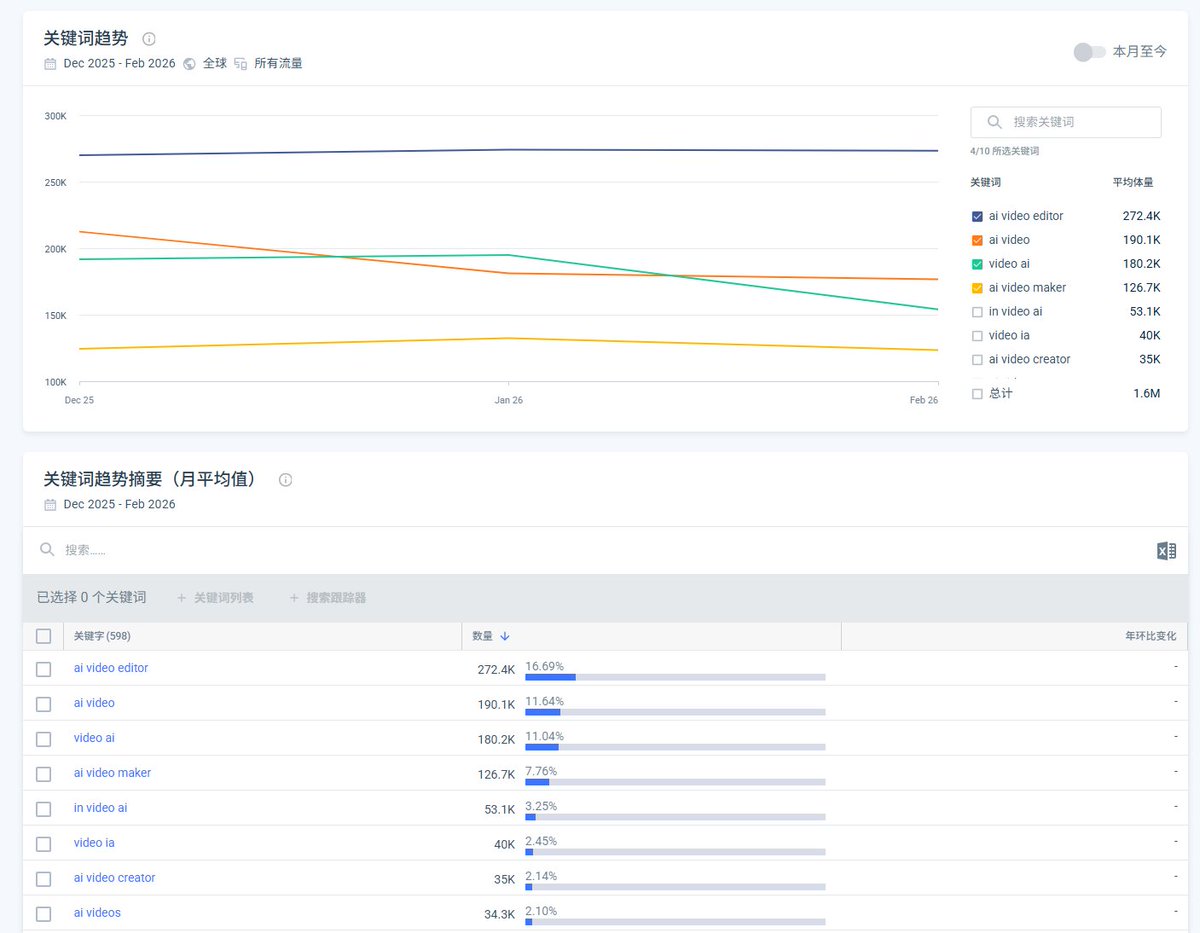The image size is (1200, 933).
Task: Click the 7.76% share bar for ai video maker
Action: click(x=675, y=782)
